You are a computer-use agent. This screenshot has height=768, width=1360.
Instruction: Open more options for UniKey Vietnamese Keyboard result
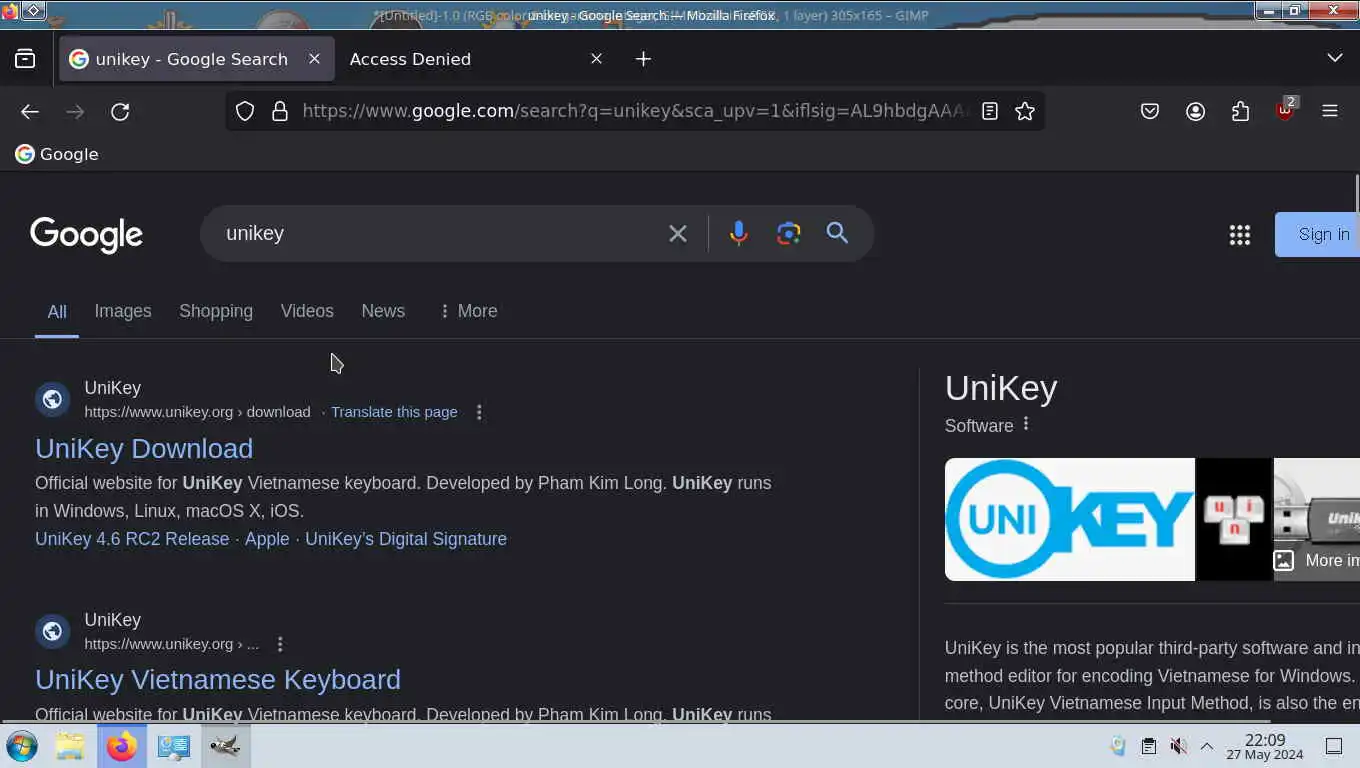tap(280, 644)
